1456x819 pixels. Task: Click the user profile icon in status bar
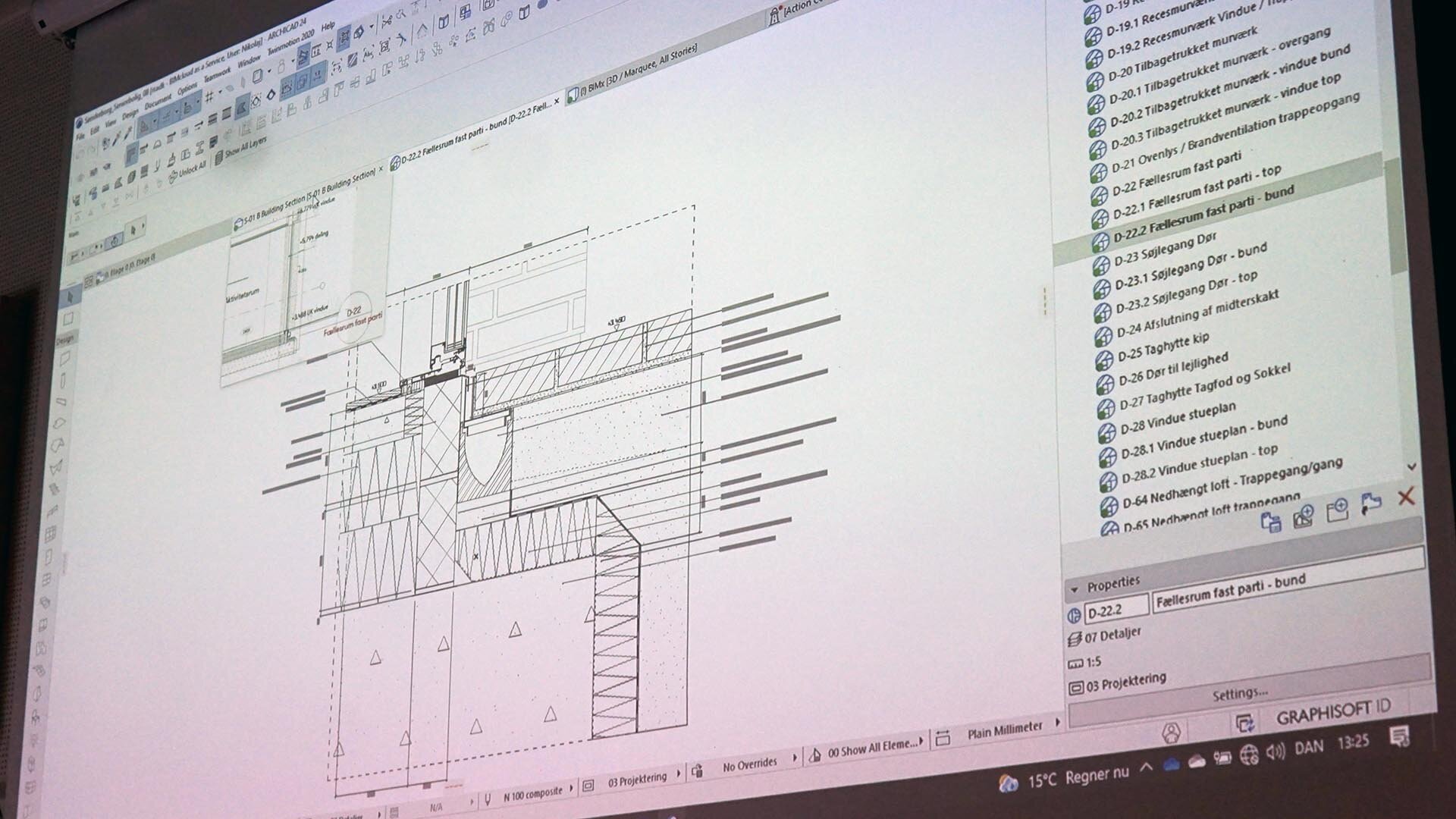[1172, 733]
